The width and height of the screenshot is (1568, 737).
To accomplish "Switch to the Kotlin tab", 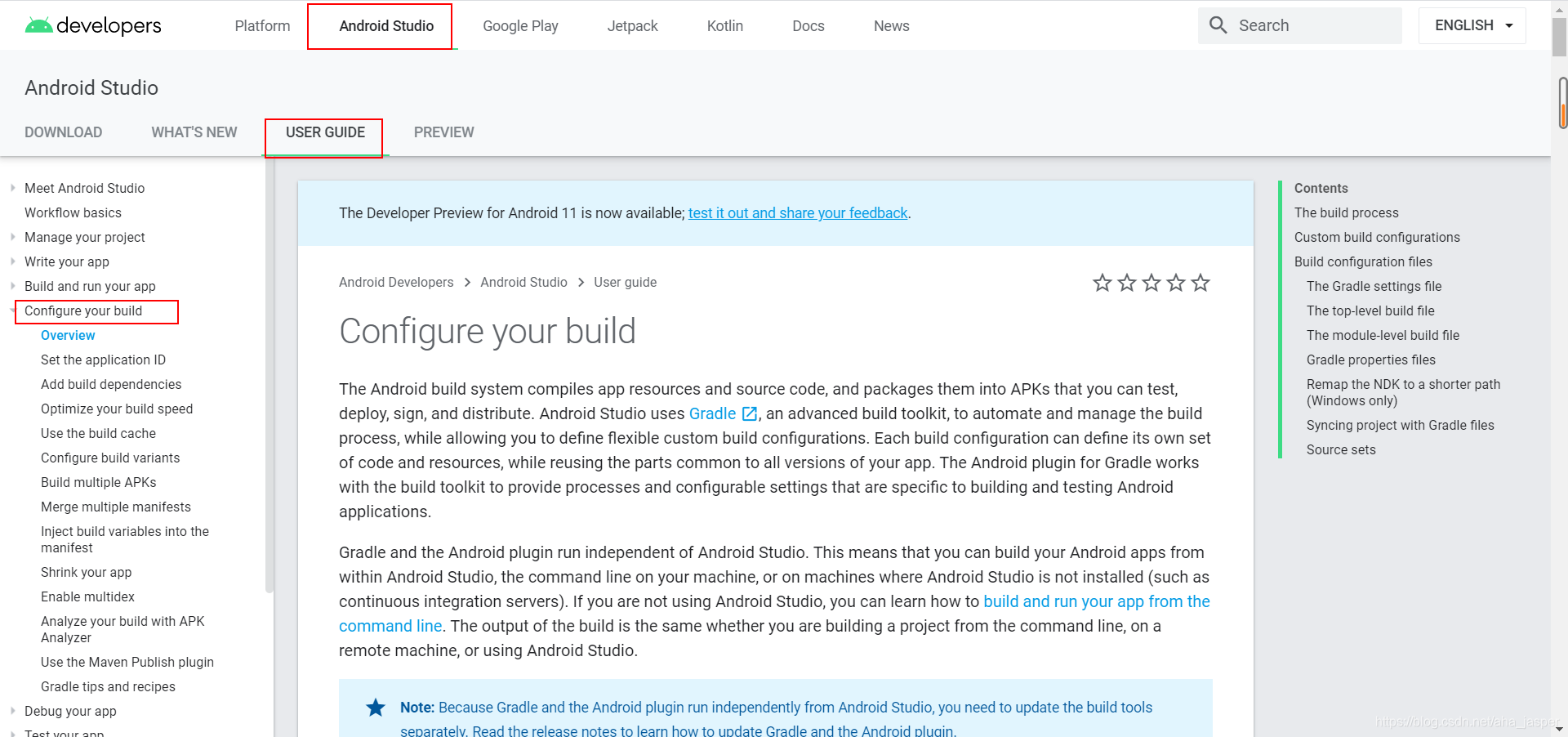I will pos(725,26).
